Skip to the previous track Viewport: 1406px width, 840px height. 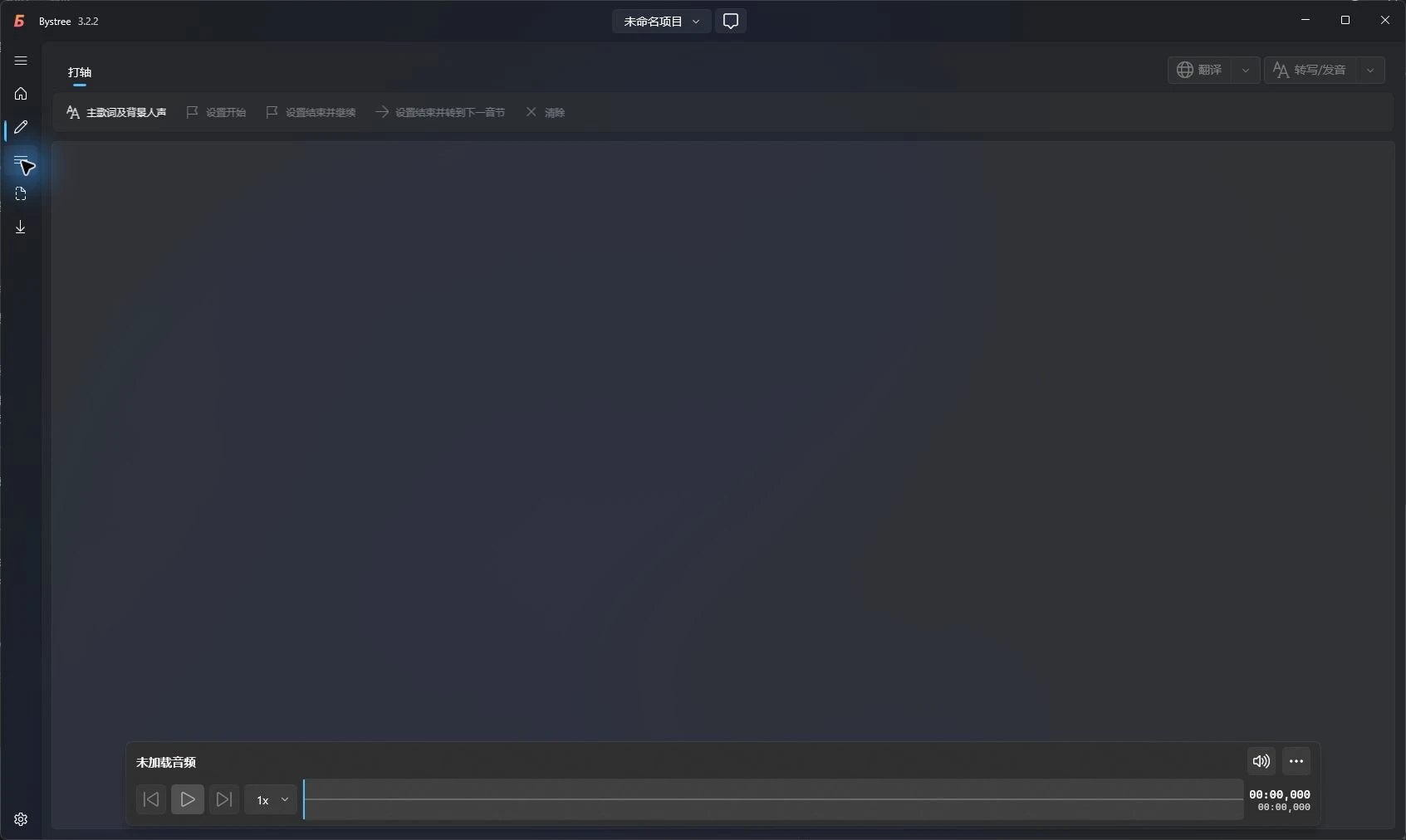[x=151, y=799]
